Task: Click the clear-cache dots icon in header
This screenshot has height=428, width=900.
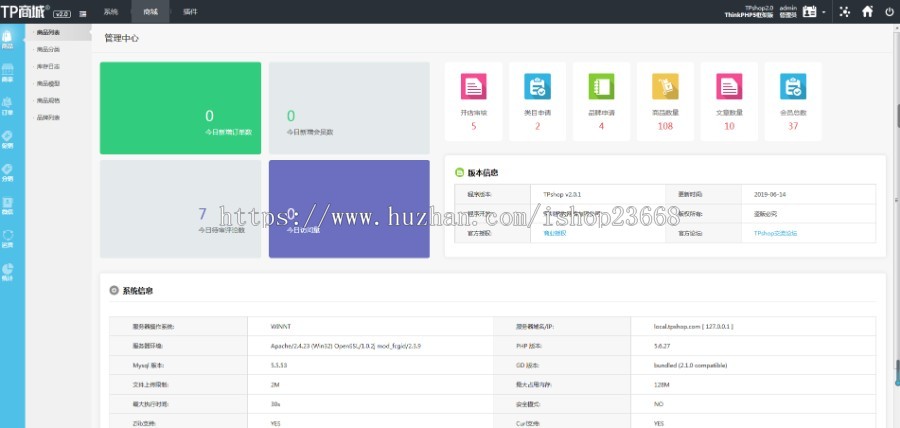Action: pos(845,11)
